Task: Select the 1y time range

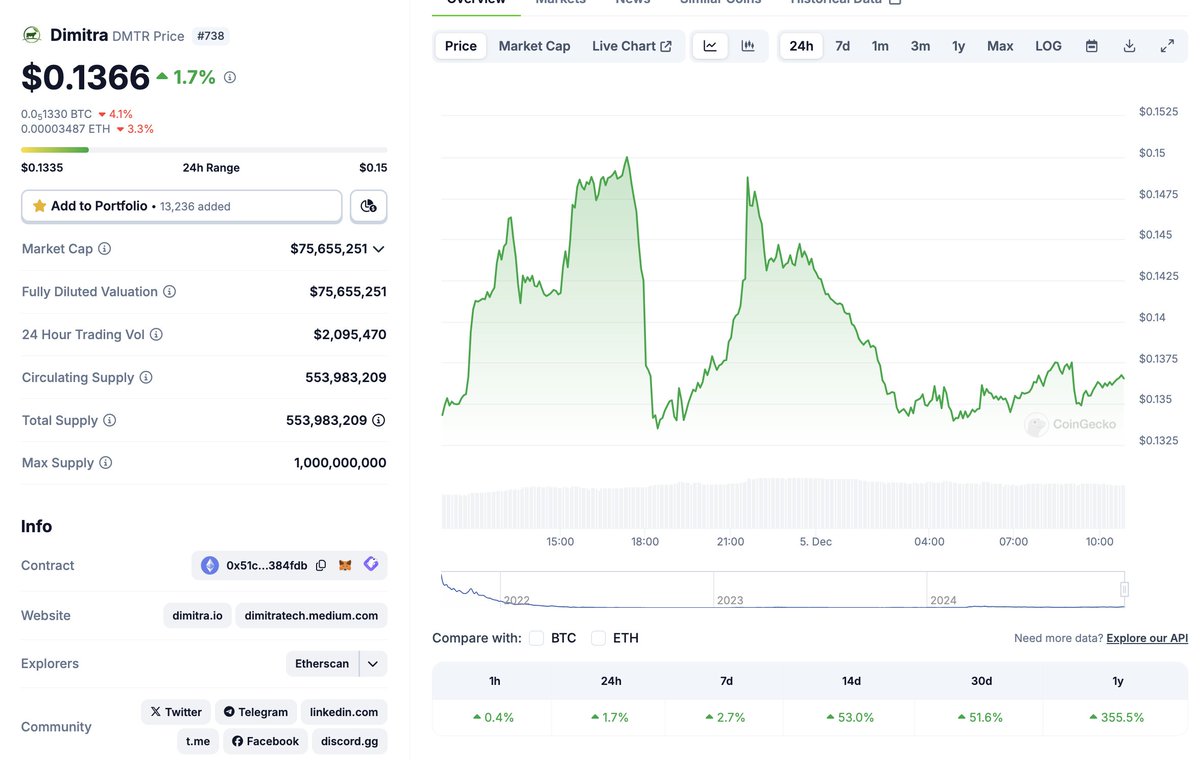Action: tap(958, 46)
